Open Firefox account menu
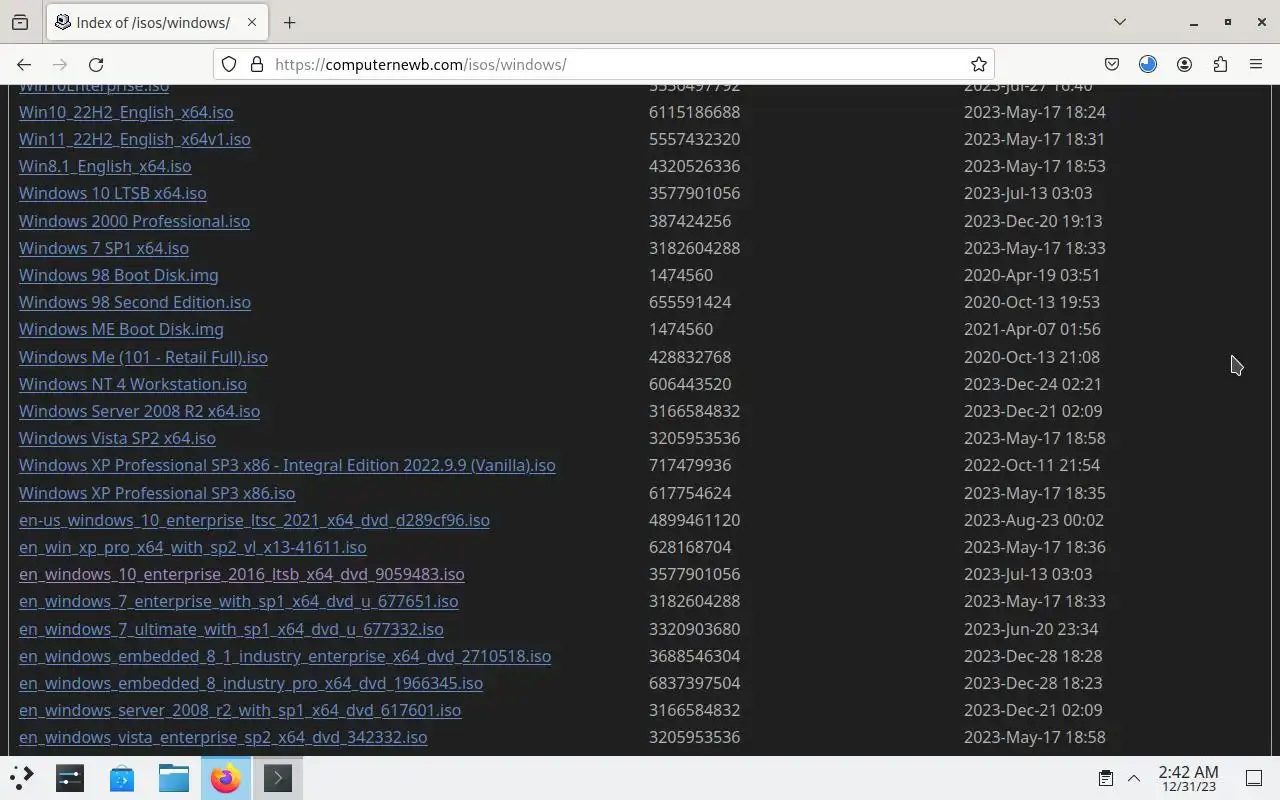The image size is (1280, 800). (1184, 64)
